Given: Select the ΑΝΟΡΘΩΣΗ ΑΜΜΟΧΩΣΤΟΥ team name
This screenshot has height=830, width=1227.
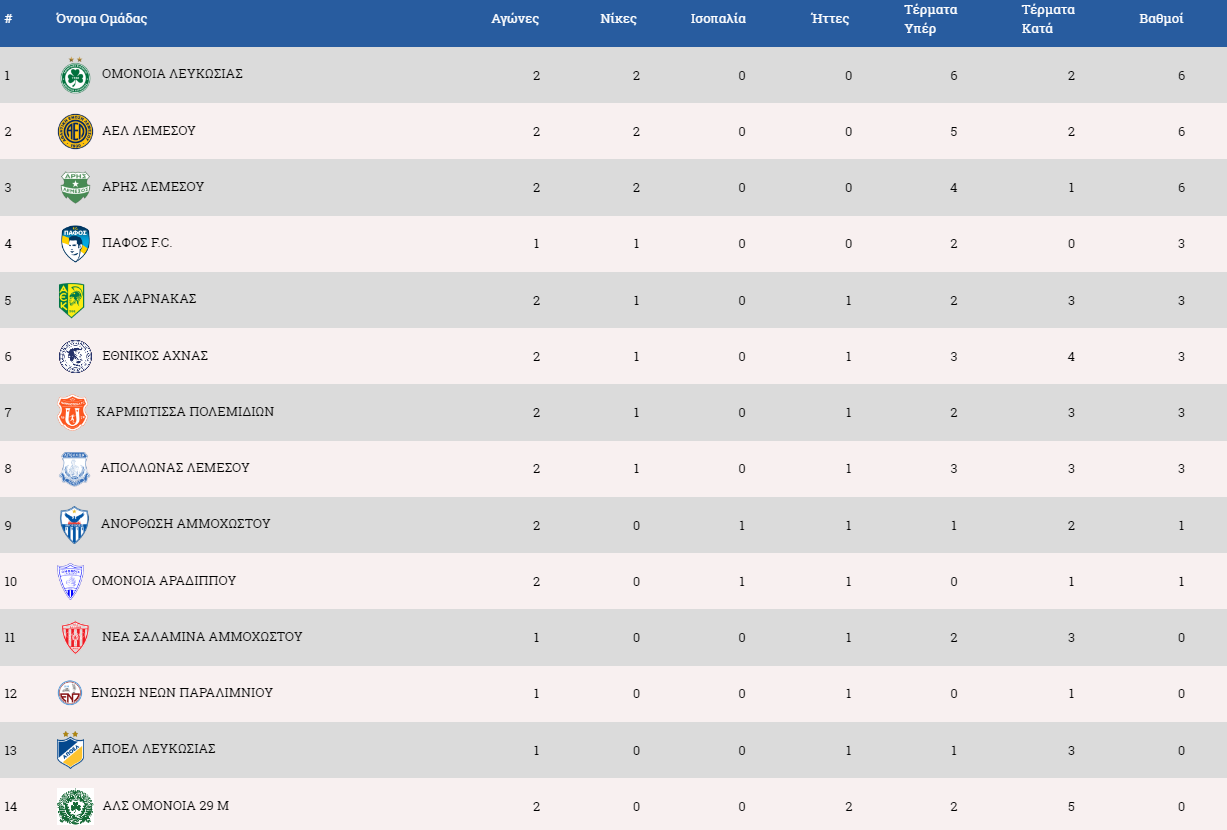Looking at the screenshot, I should click(185, 523).
